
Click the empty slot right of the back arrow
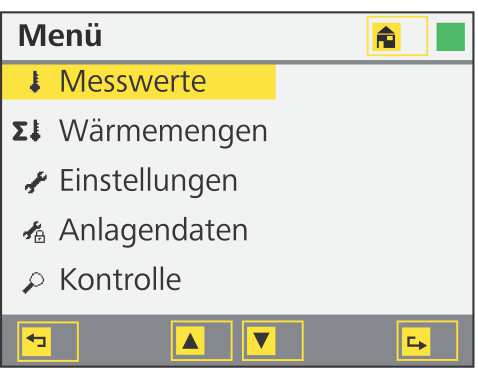[64, 341]
